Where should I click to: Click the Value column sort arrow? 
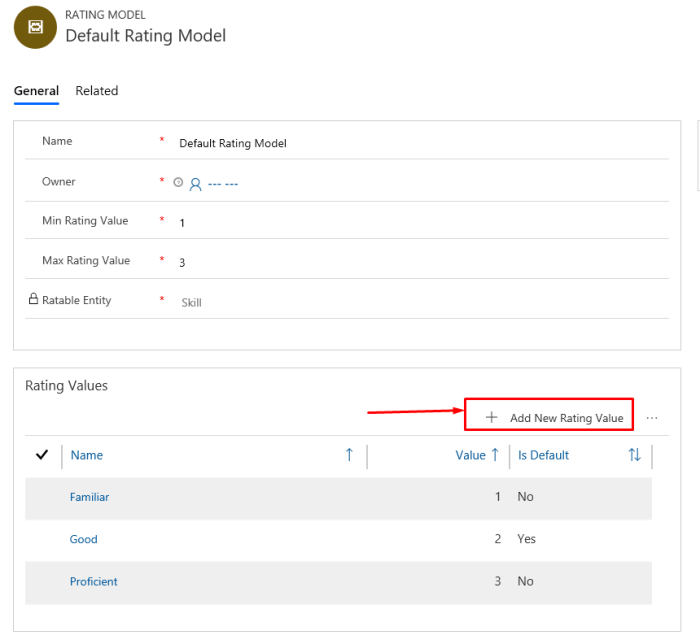click(495, 455)
